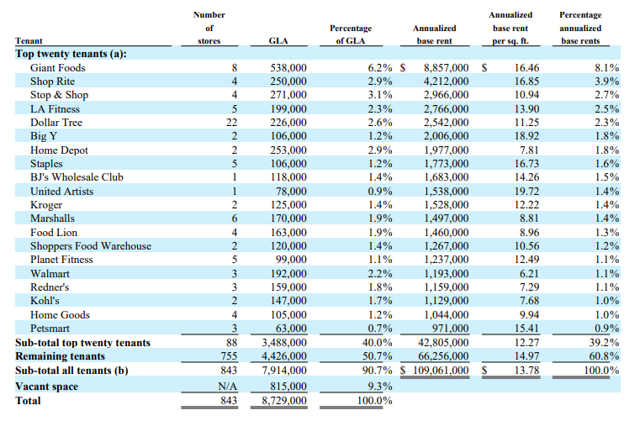Screen dimensions: 640x421
Task: Click sub-total top twenty GLA 3,488,000
Action: coord(284,343)
